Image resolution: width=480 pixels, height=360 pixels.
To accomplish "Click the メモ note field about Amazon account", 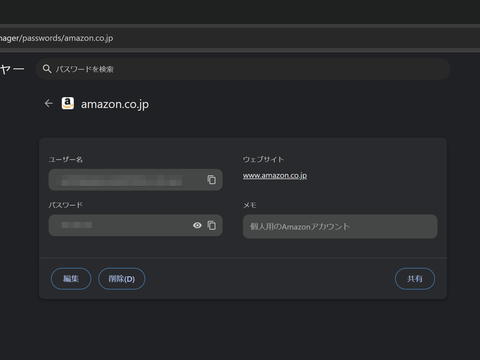I will click(x=340, y=226).
